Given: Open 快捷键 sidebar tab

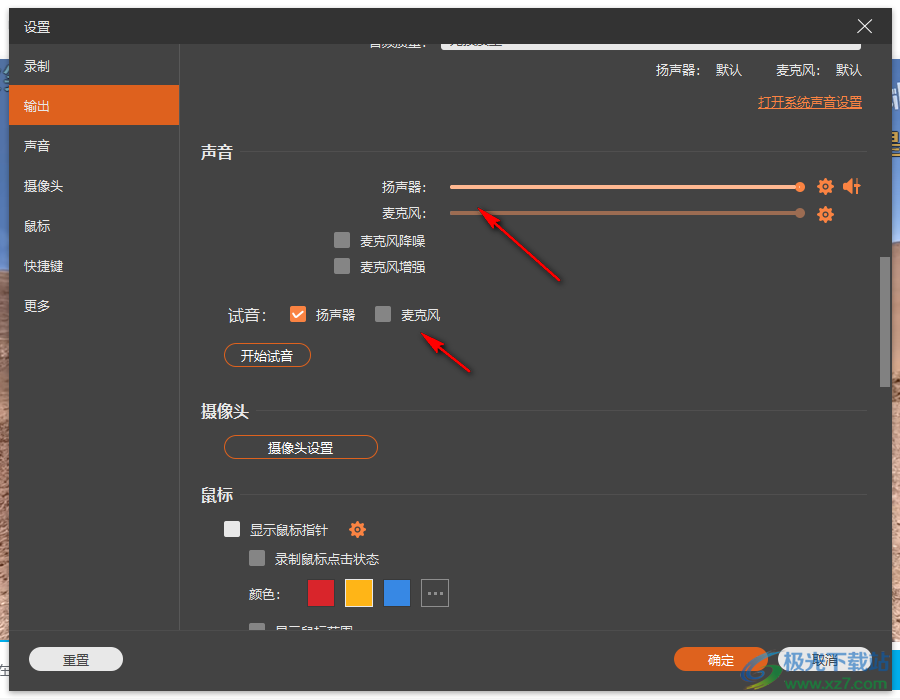Looking at the screenshot, I should 94,266.
